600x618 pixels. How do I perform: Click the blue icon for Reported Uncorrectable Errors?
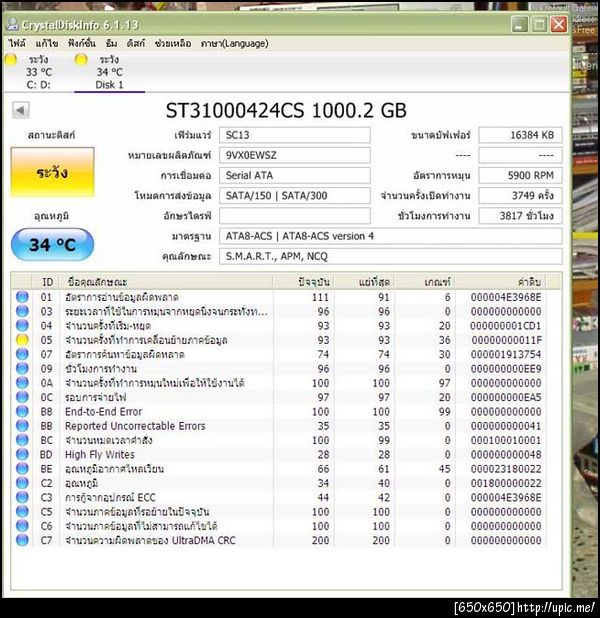[x=22, y=425]
